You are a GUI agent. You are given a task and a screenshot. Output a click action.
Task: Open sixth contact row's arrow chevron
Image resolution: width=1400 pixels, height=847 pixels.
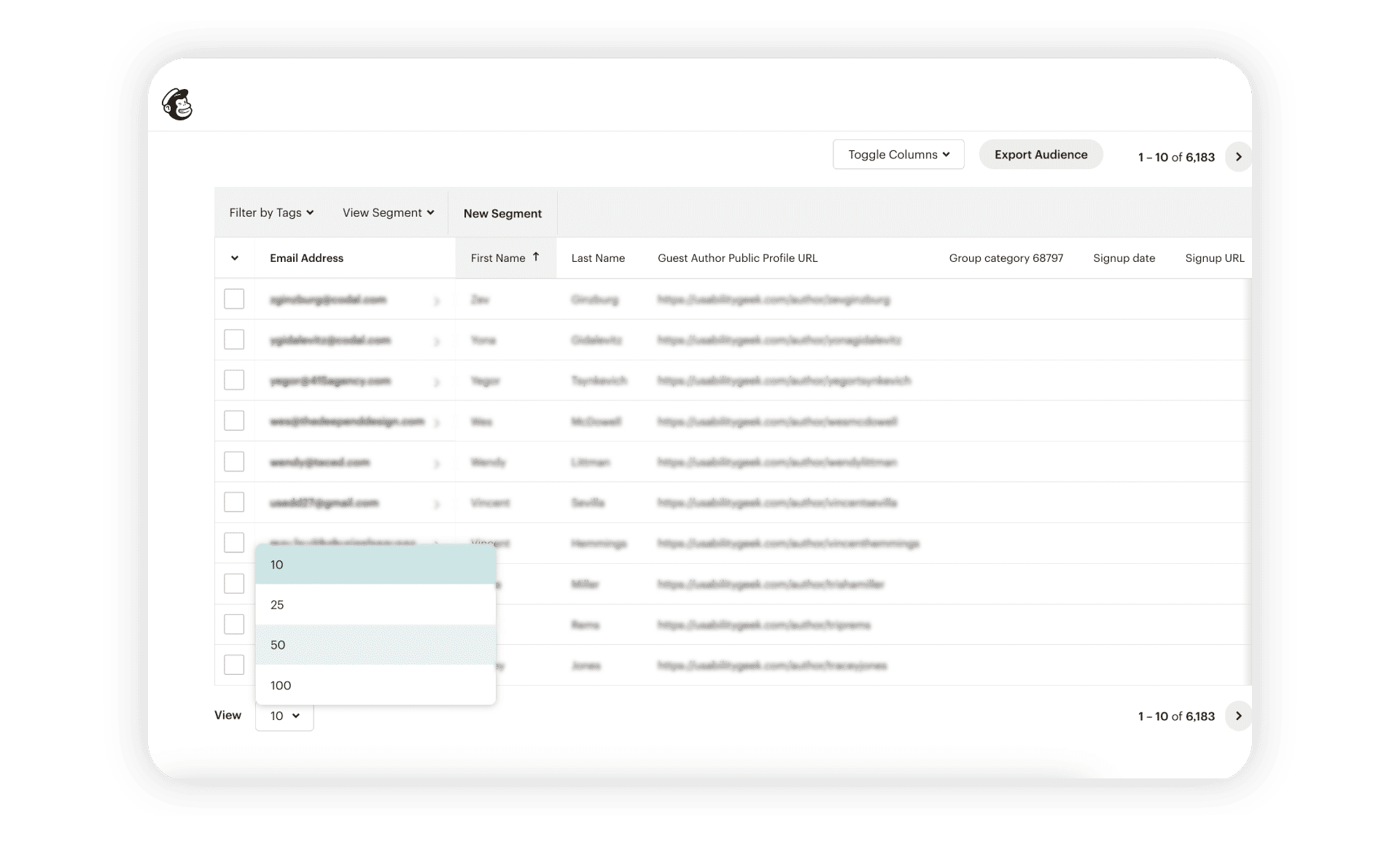pyautogui.click(x=437, y=504)
